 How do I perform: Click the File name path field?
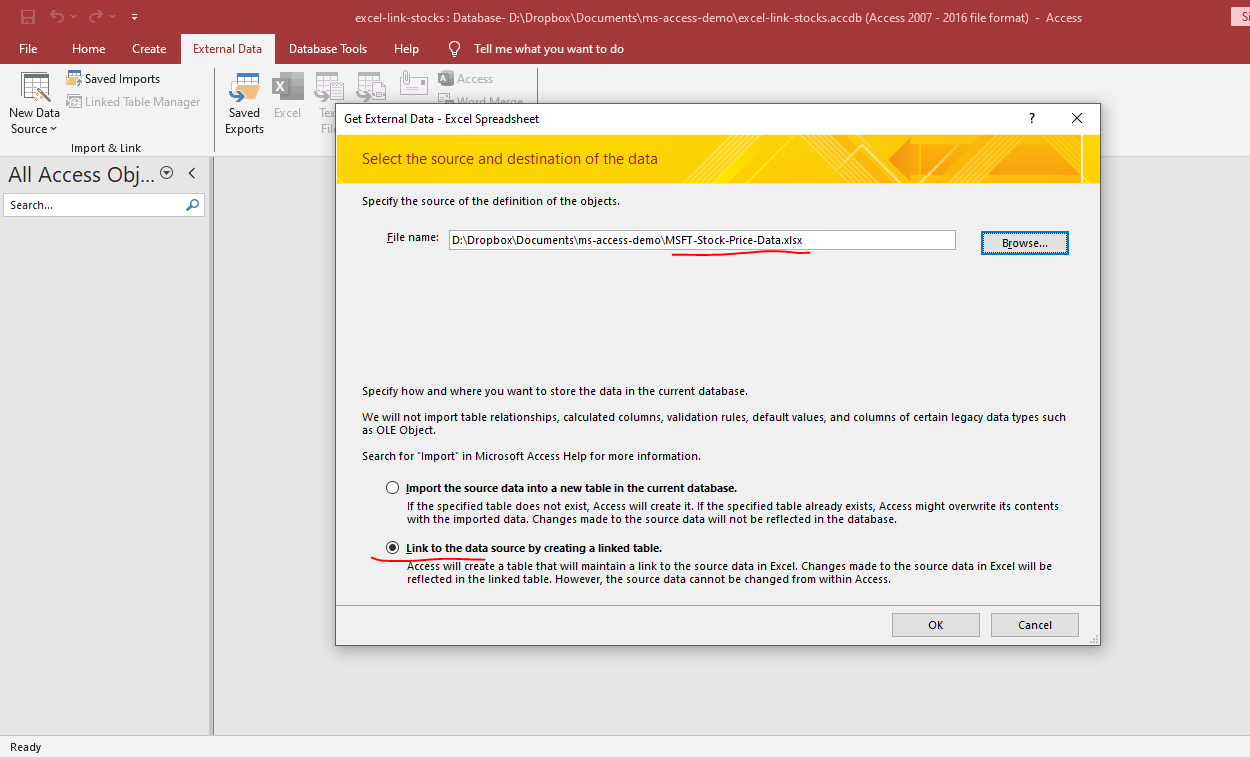(x=702, y=240)
